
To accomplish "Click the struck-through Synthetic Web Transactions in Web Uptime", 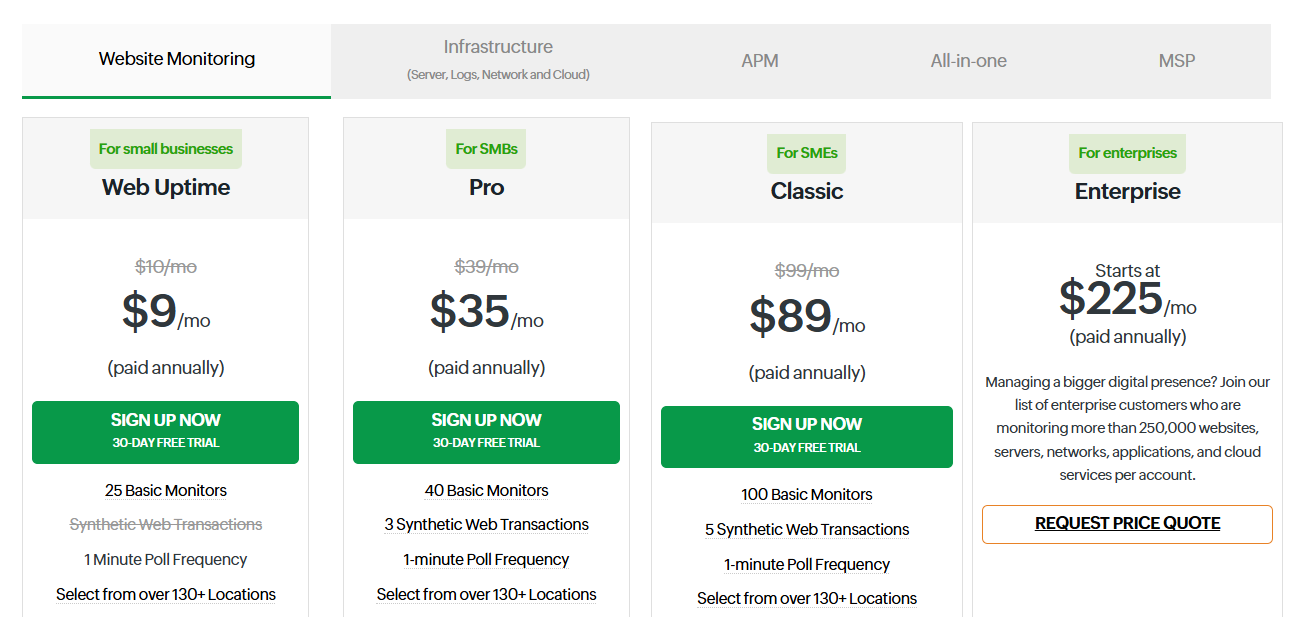I will click(x=166, y=525).
